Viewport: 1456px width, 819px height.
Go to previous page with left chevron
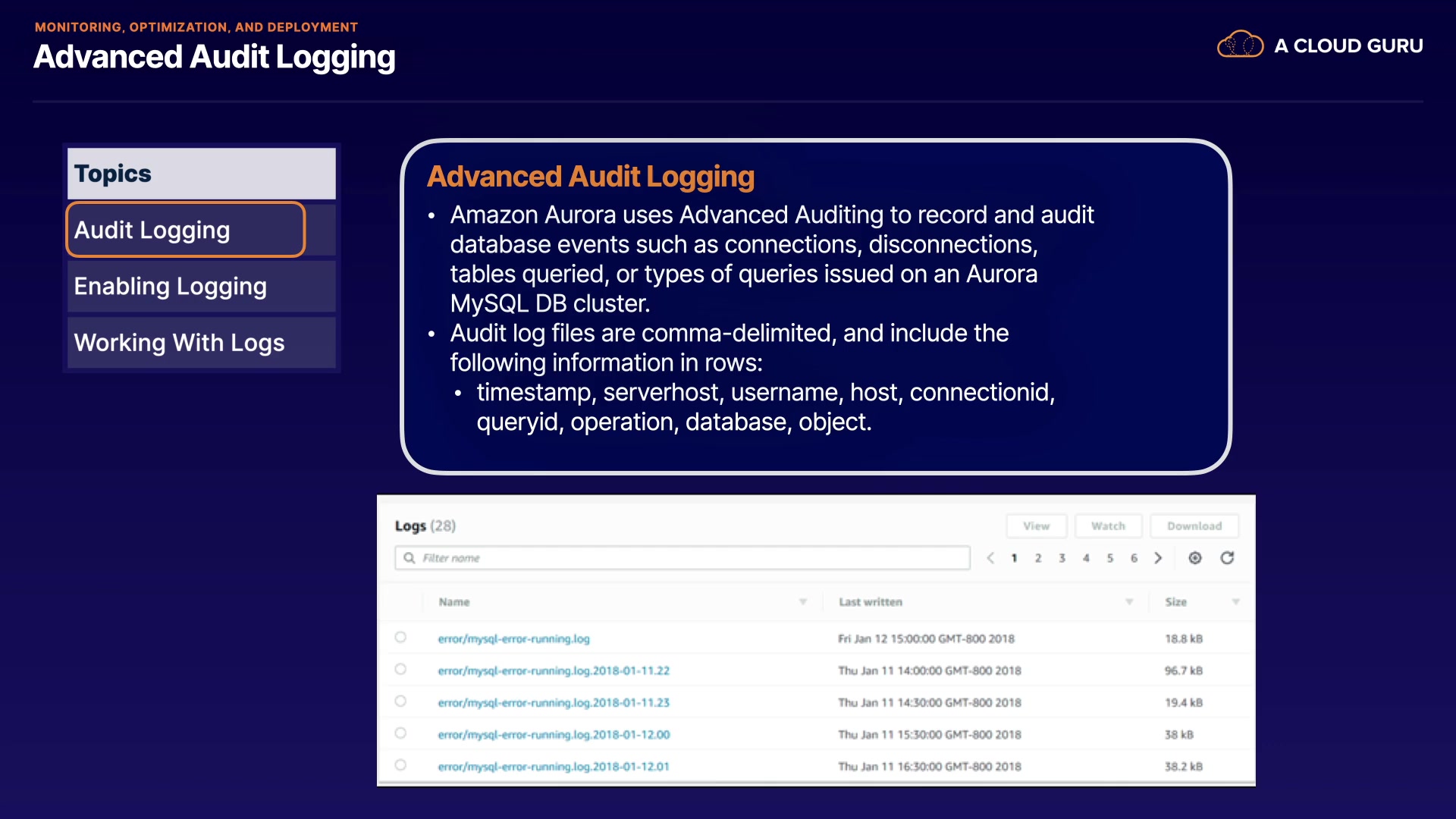[990, 558]
